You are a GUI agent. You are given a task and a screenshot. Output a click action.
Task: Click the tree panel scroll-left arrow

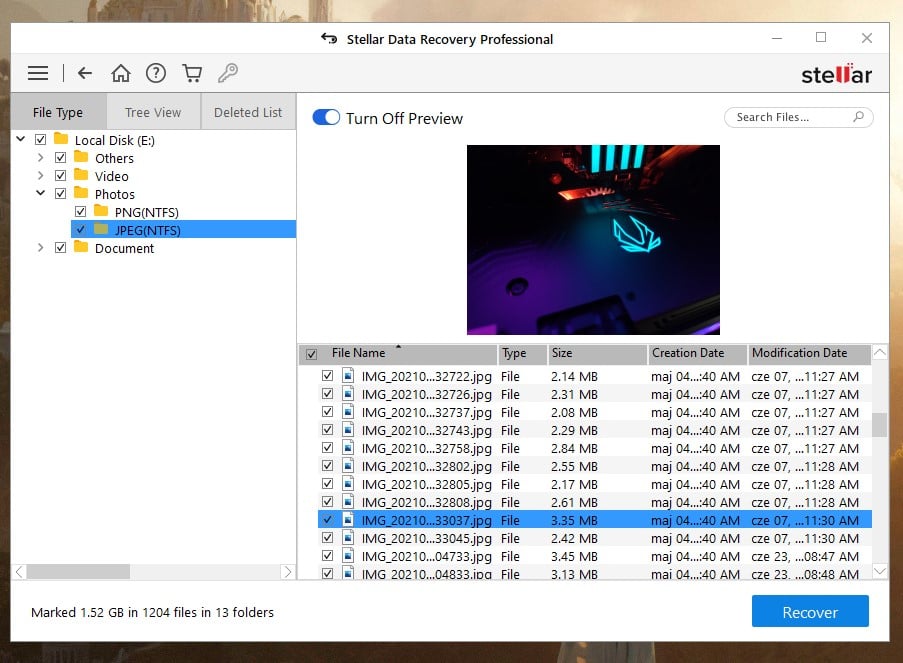coord(20,571)
